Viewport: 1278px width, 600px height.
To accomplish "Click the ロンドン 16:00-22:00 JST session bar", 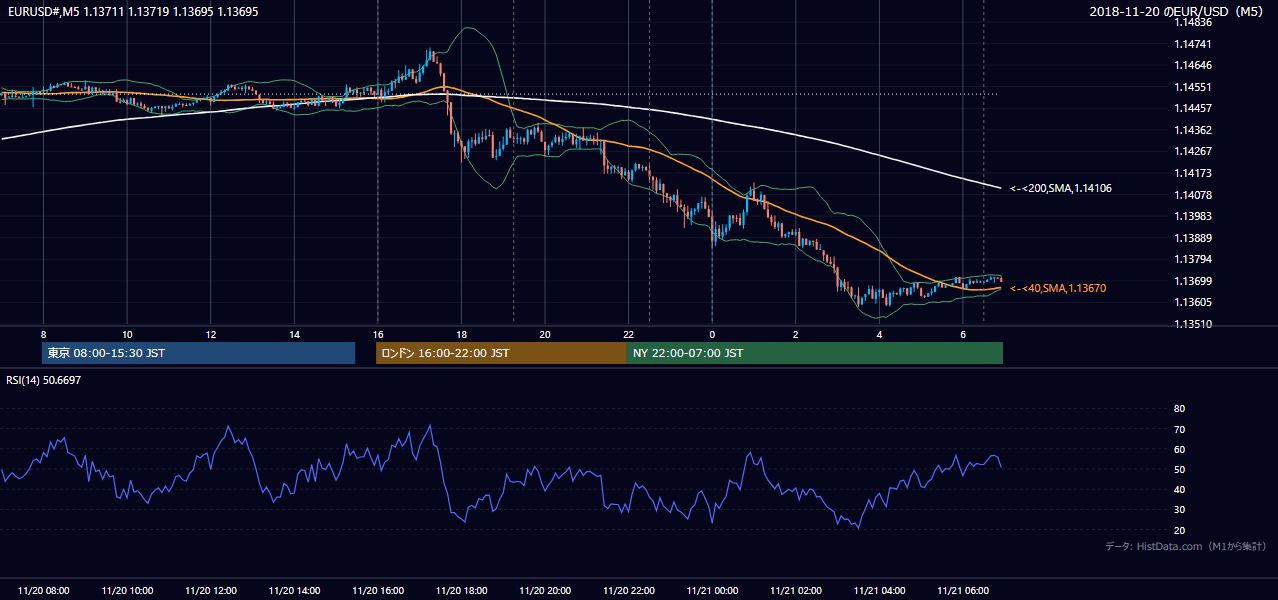I will (x=501, y=353).
